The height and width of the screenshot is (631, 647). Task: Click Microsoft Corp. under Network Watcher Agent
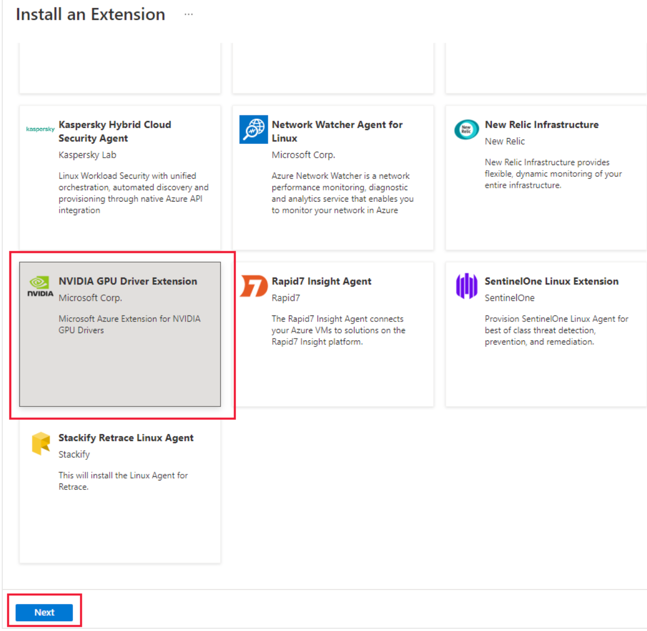(303, 155)
